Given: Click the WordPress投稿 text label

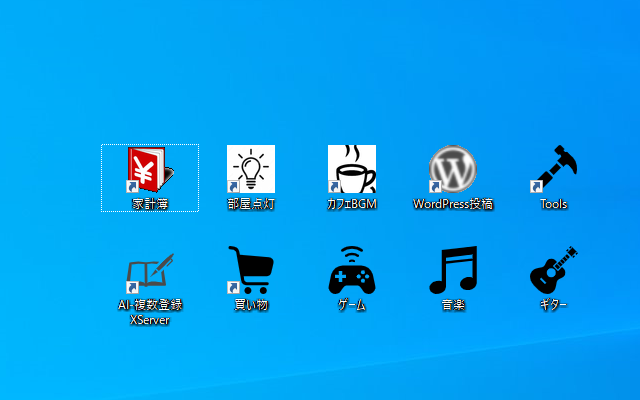Looking at the screenshot, I should 453,204.
